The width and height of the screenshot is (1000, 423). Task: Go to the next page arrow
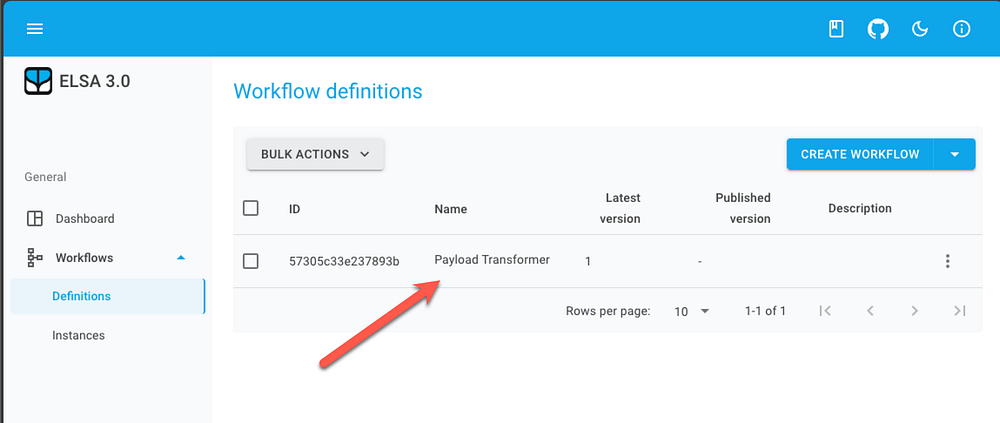[915, 311]
